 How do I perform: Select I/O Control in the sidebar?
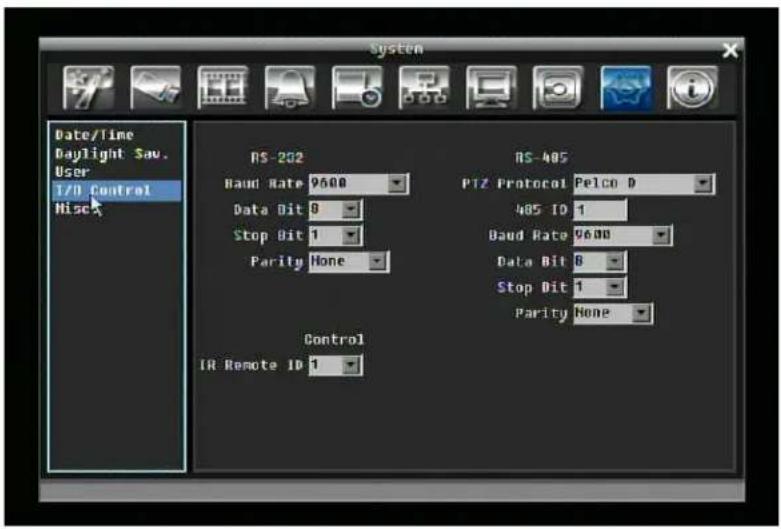tap(117, 191)
